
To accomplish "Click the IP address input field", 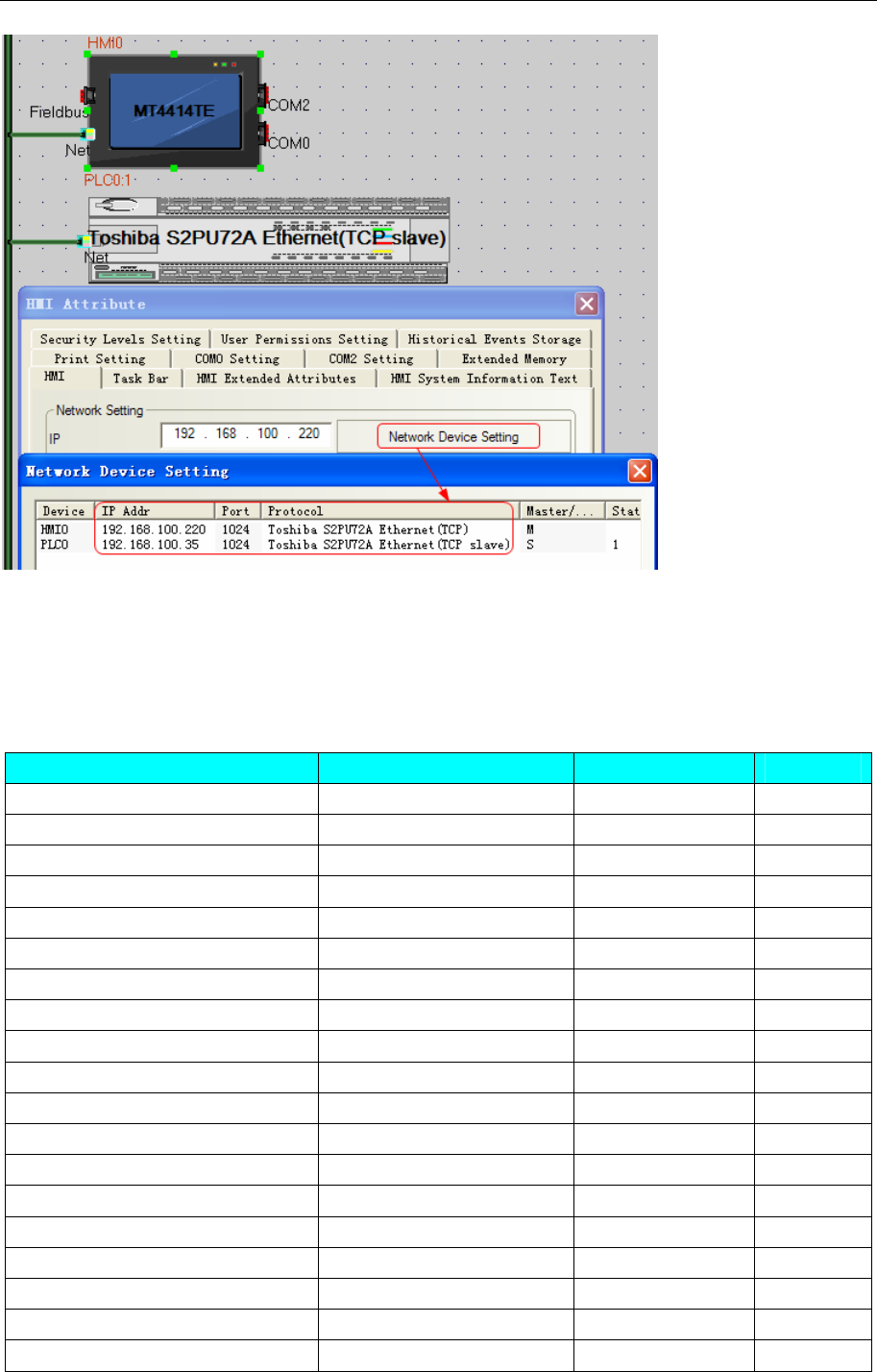I will coord(247,434).
